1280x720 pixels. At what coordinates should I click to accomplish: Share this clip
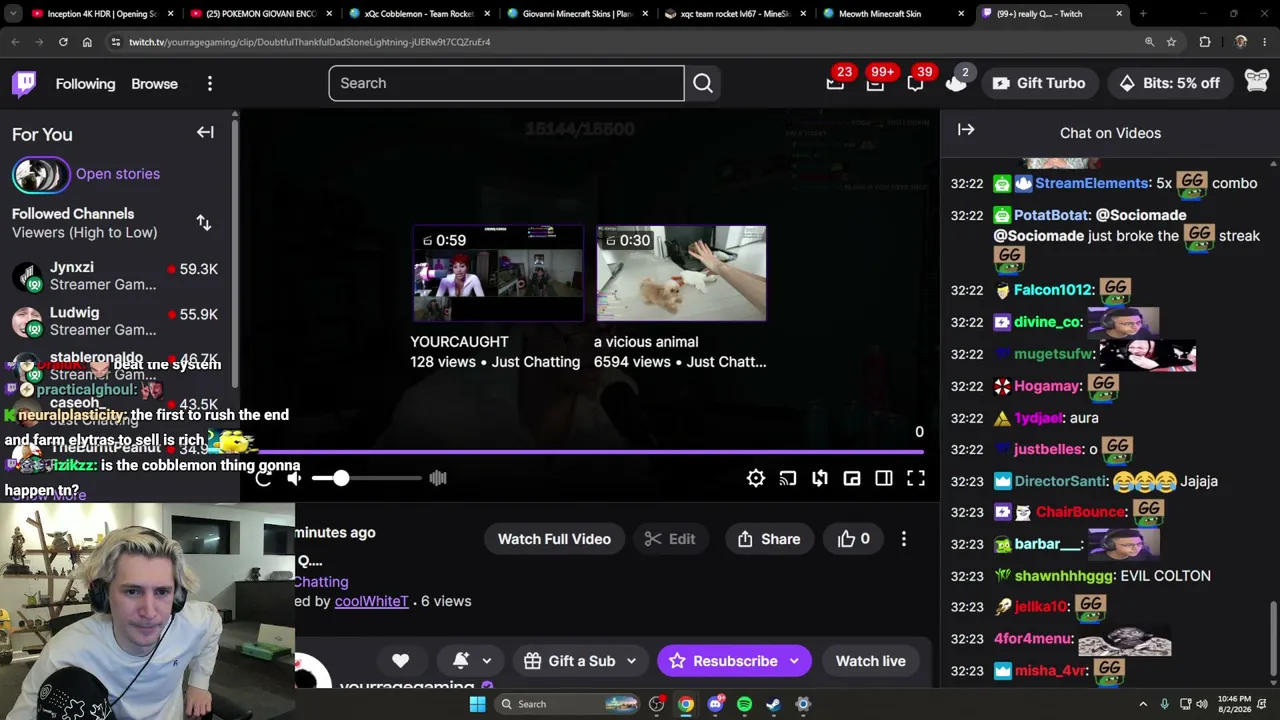pyautogui.click(x=769, y=539)
